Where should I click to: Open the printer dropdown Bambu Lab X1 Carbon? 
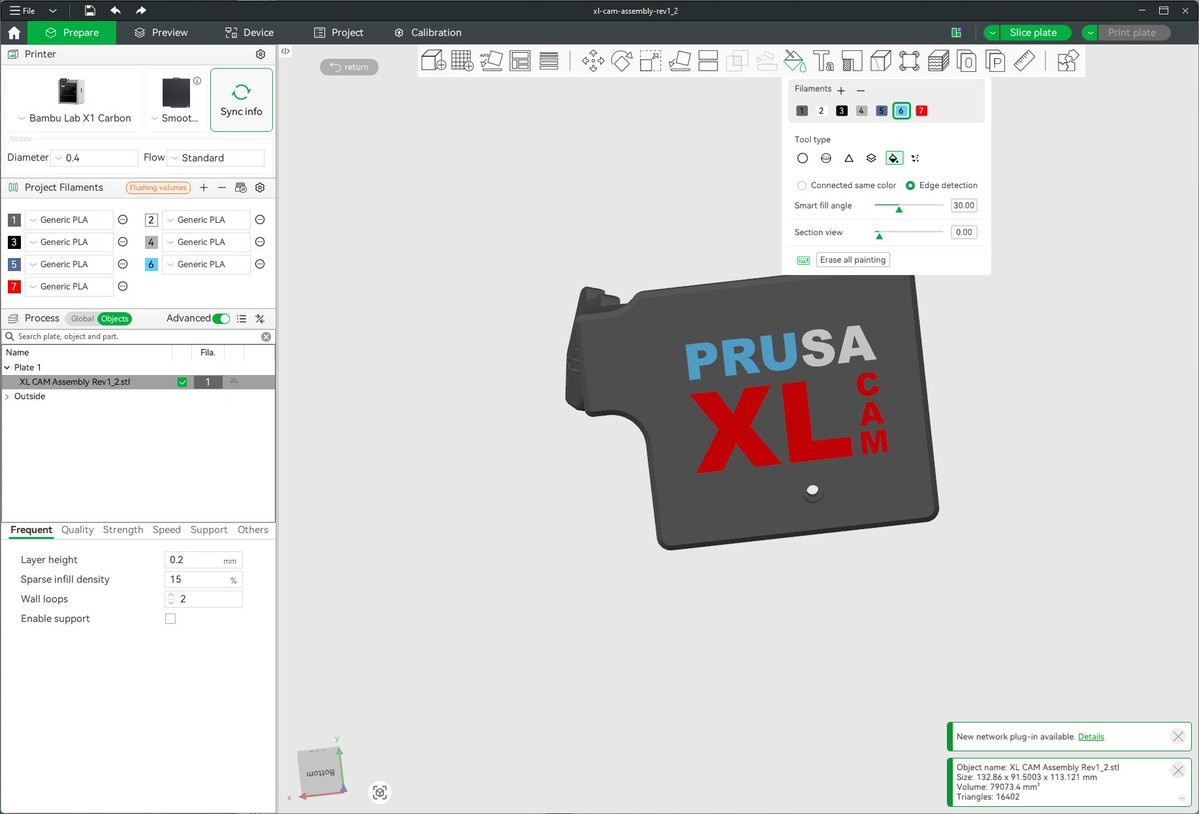(74, 118)
